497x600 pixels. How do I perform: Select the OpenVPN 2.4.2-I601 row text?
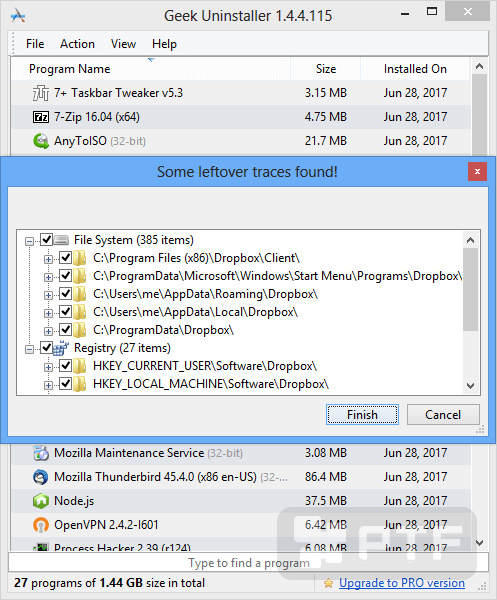[x=106, y=525]
